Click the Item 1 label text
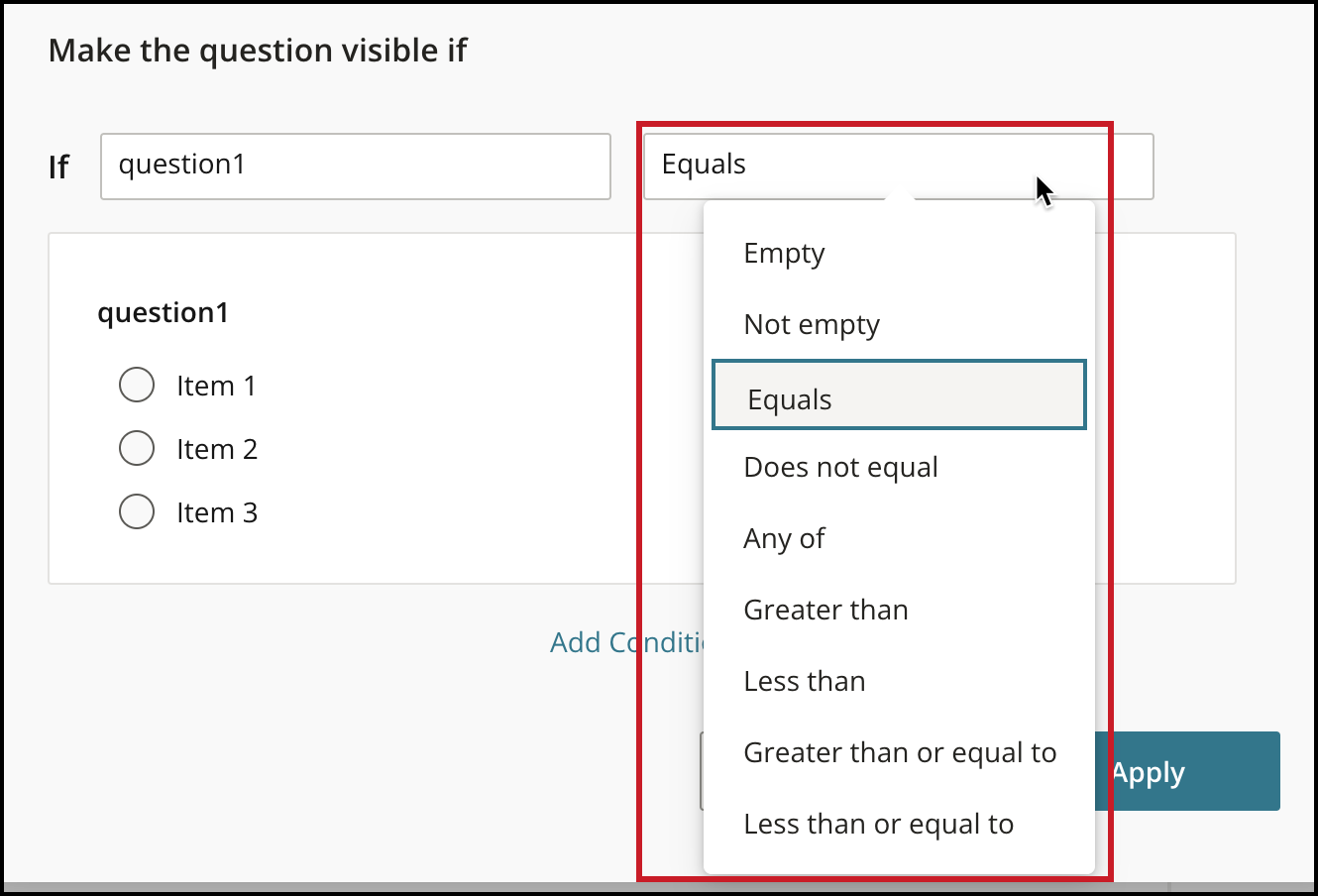This screenshot has height=896, width=1318. (216, 386)
